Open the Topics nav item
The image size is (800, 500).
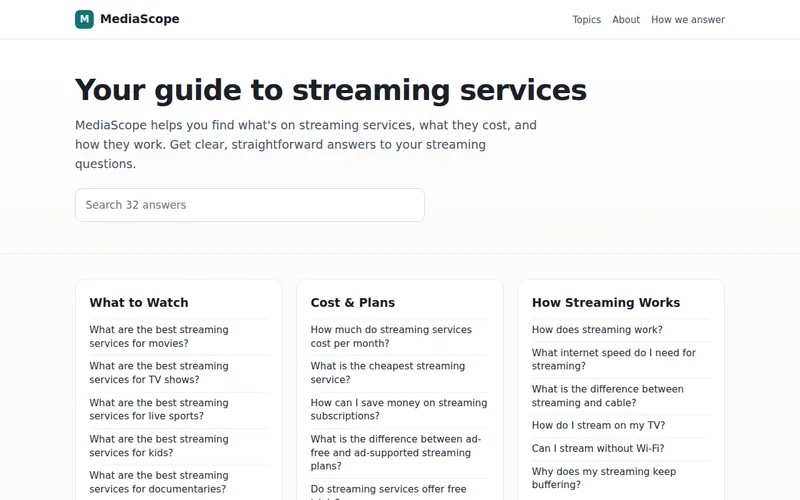(586, 19)
